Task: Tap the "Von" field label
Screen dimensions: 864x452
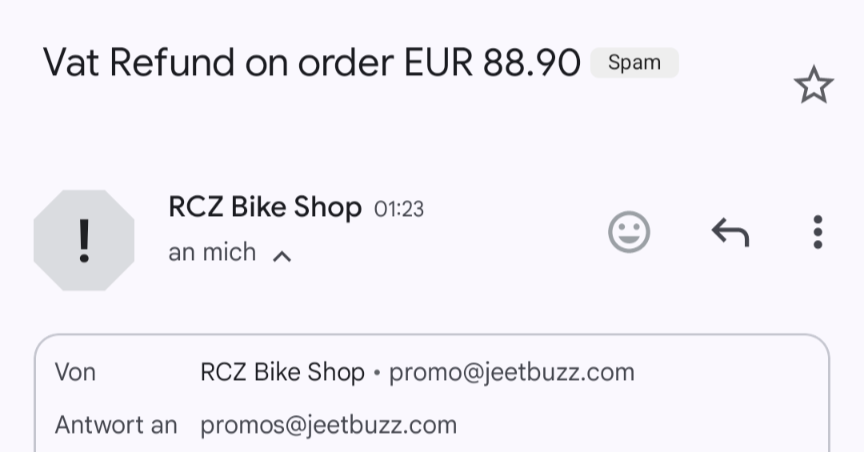Action: click(75, 373)
